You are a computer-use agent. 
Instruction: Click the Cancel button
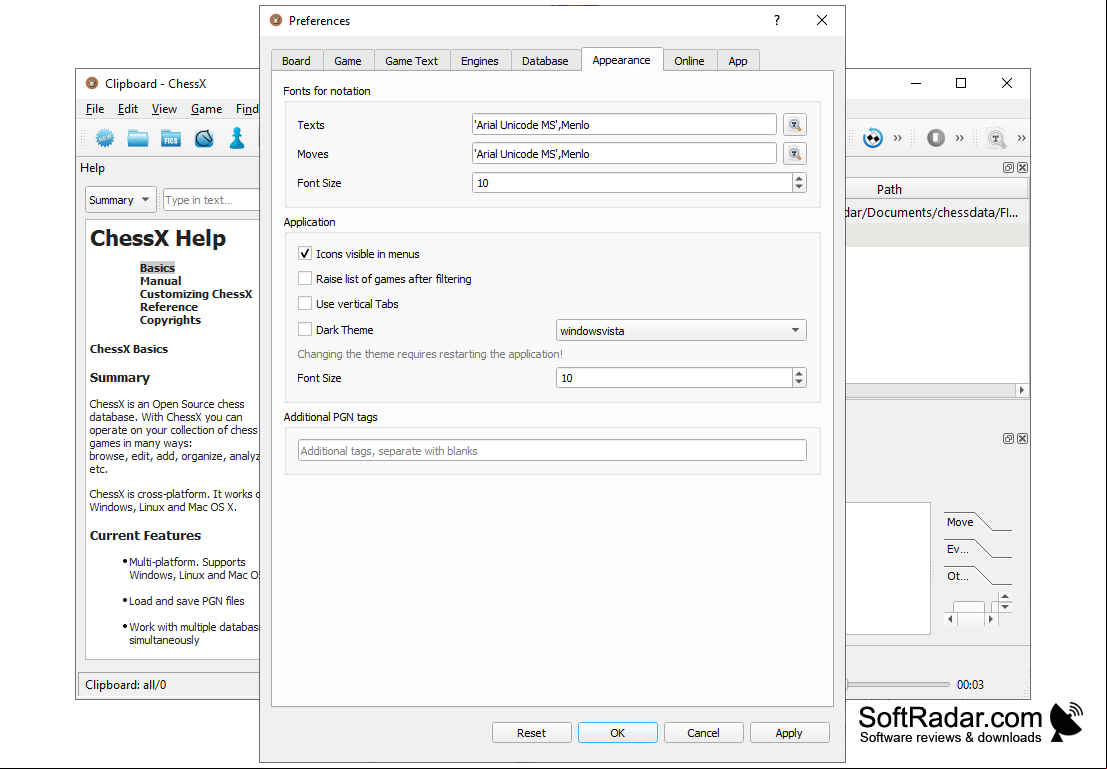pyautogui.click(x=703, y=733)
